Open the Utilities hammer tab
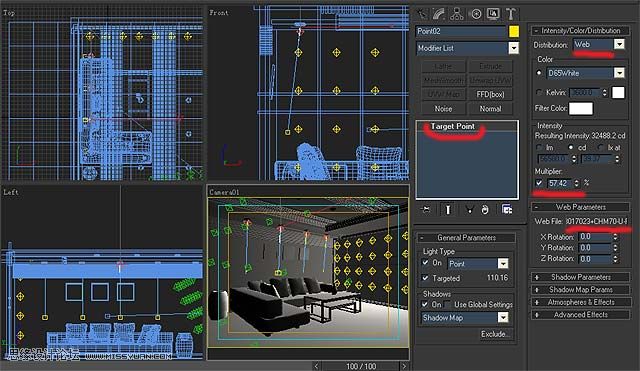The image size is (640, 371). (510, 14)
